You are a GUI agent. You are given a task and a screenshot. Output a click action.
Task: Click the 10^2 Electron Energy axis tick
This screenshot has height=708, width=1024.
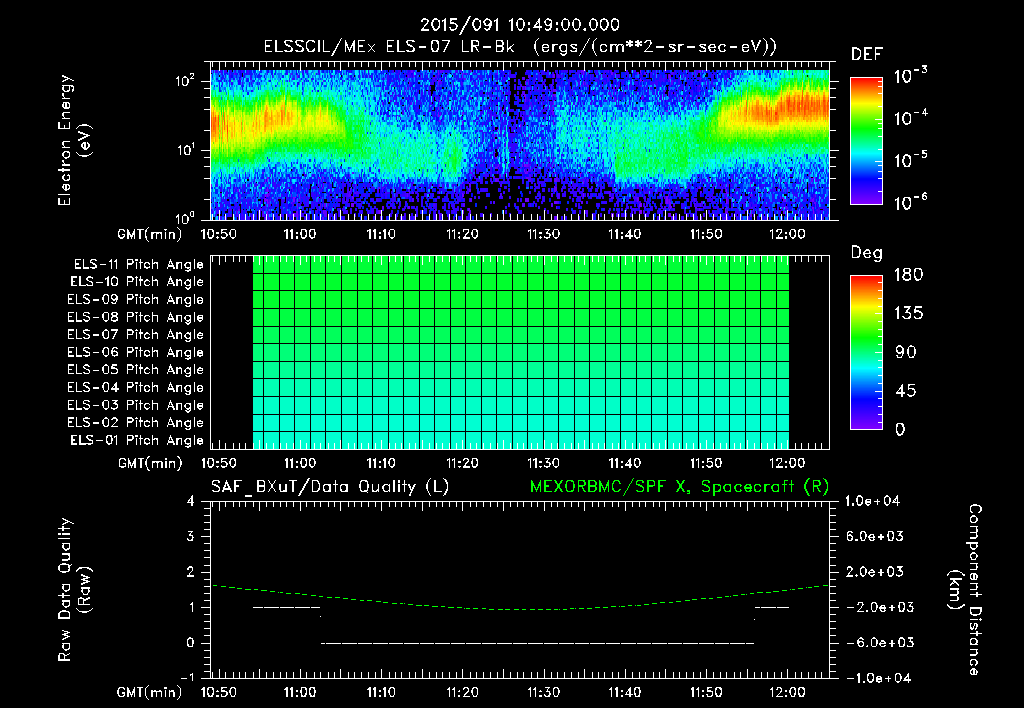(185, 82)
